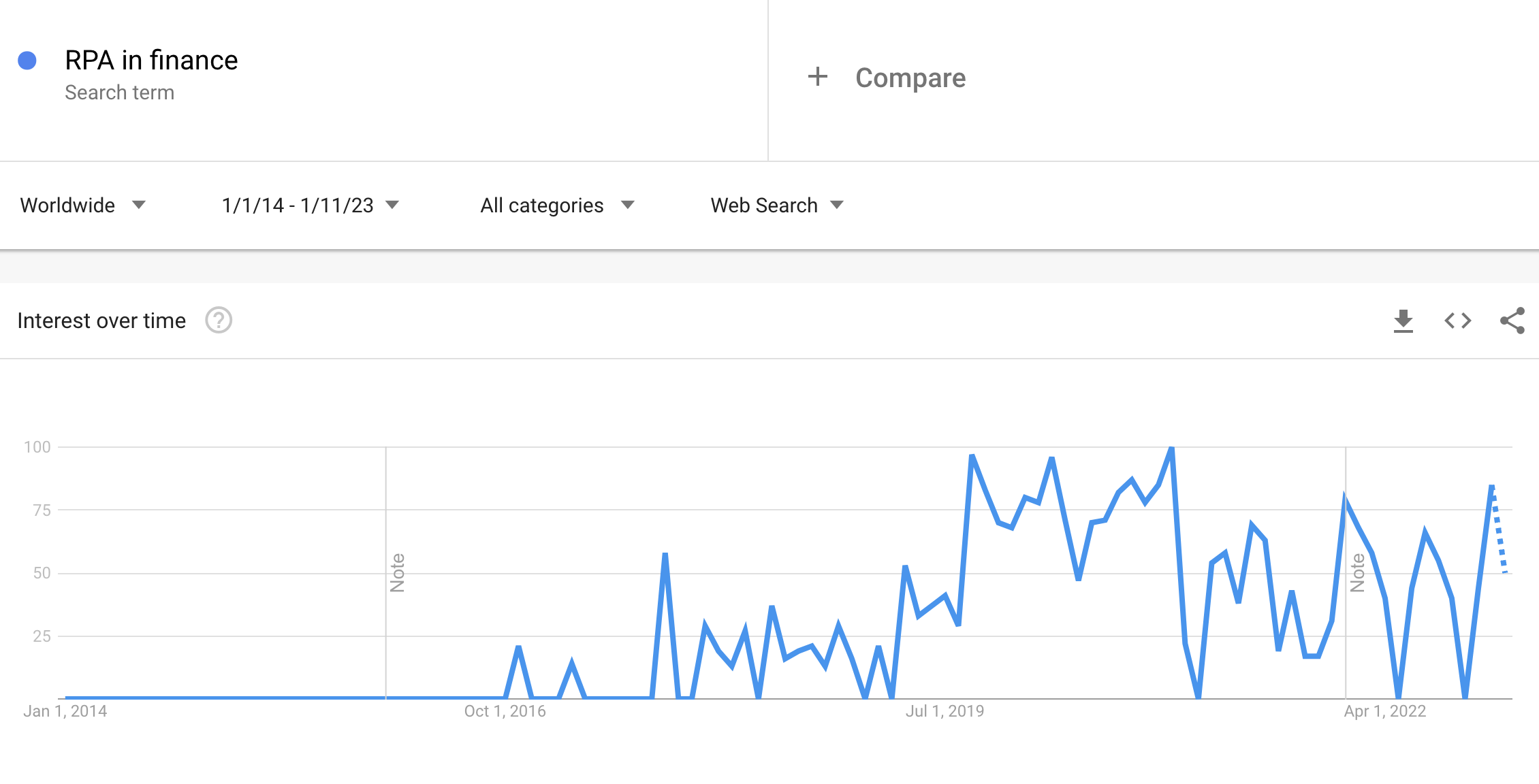The width and height of the screenshot is (1539, 784).
Task: Click the embed code icon
Action: click(1458, 321)
